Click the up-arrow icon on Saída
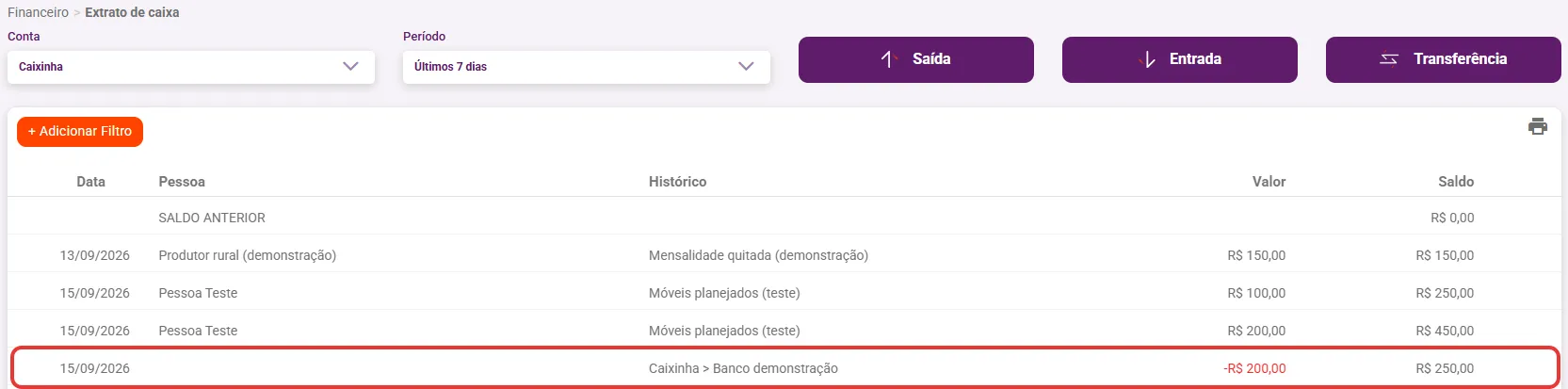The width and height of the screenshot is (1568, 389). click(887, 59)
